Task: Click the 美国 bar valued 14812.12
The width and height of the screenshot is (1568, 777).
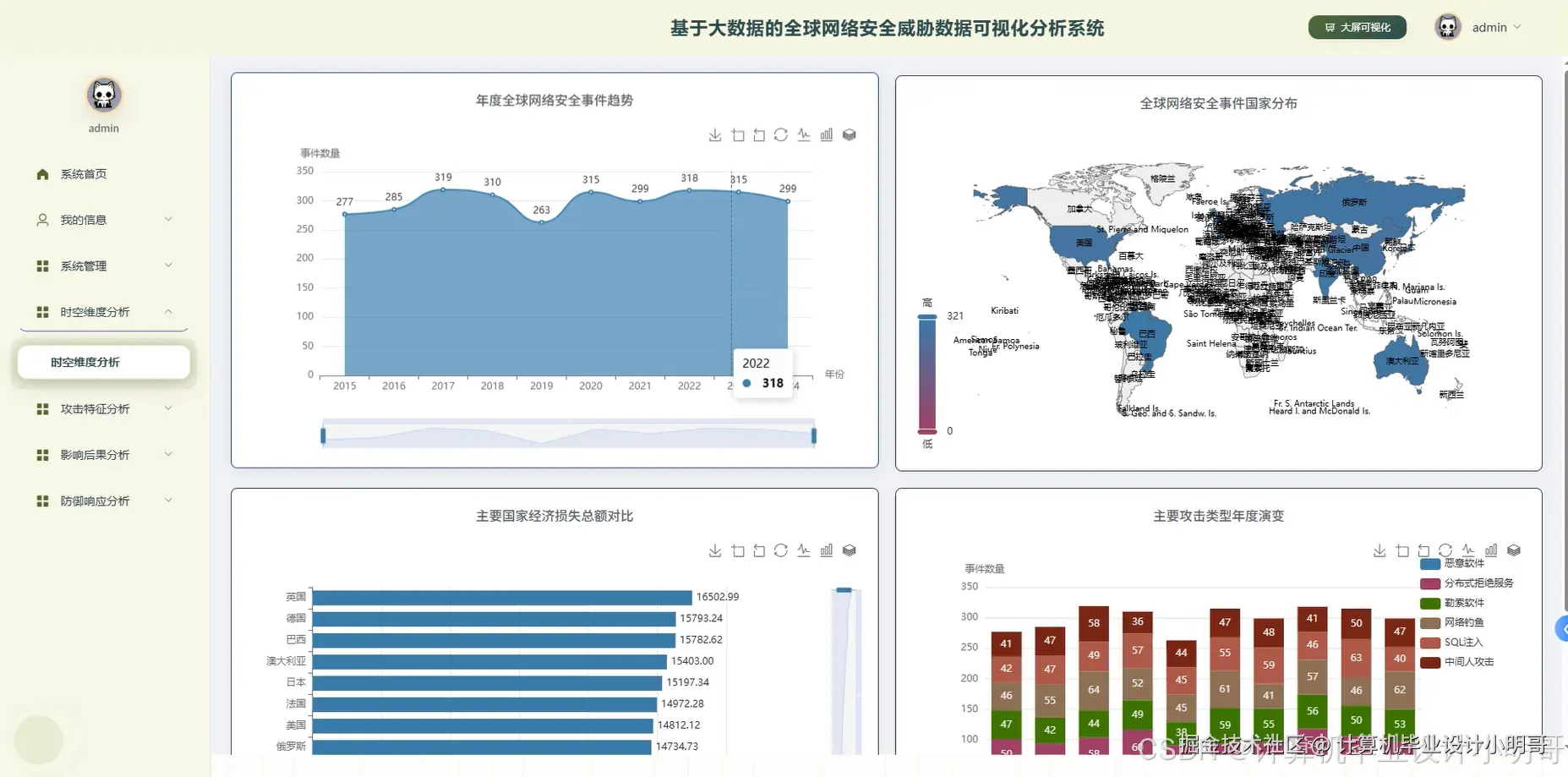Action: pos(484,725)
